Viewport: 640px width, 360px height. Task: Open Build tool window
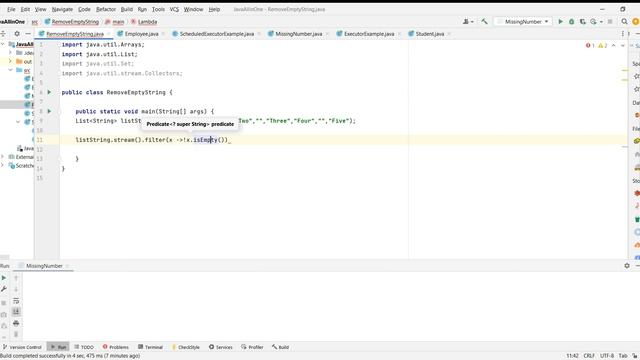(x=280, y=347)
